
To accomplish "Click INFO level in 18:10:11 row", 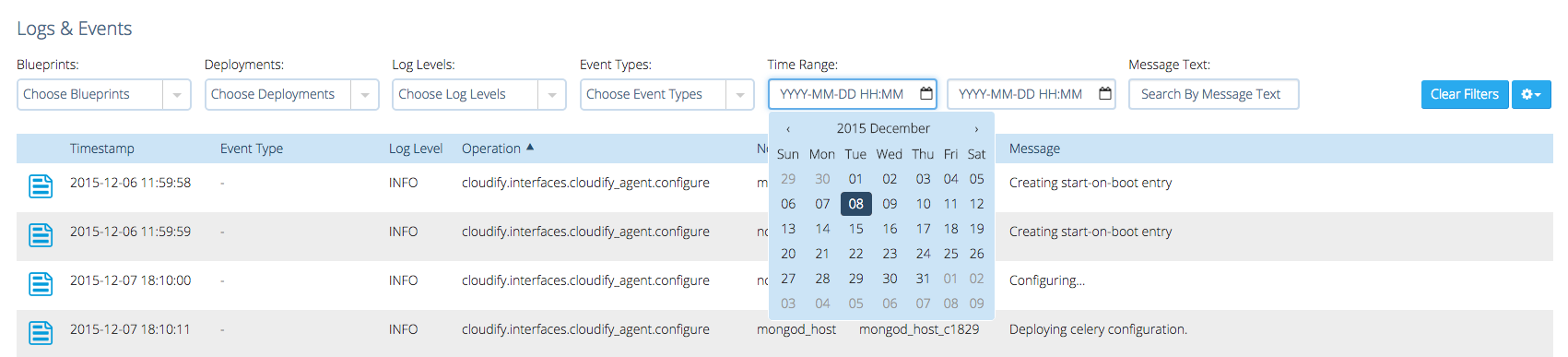I will 403,329.
